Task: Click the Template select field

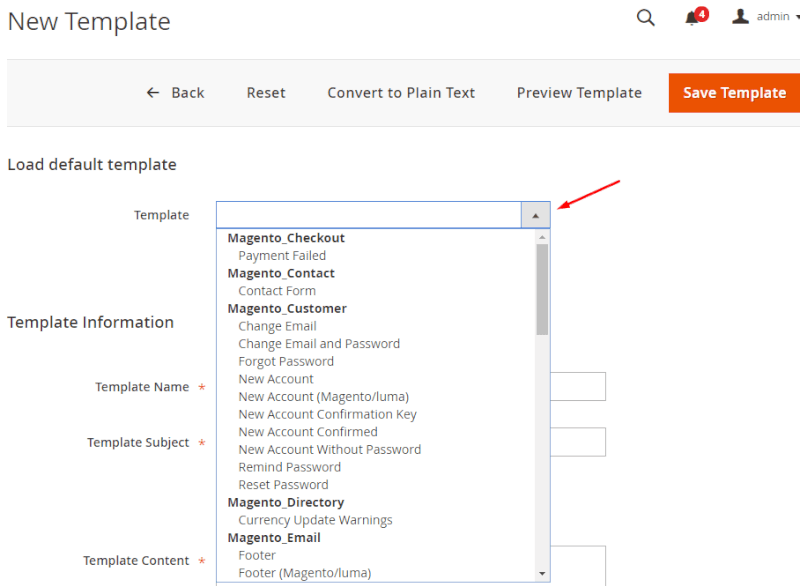Action: (383, 215)
